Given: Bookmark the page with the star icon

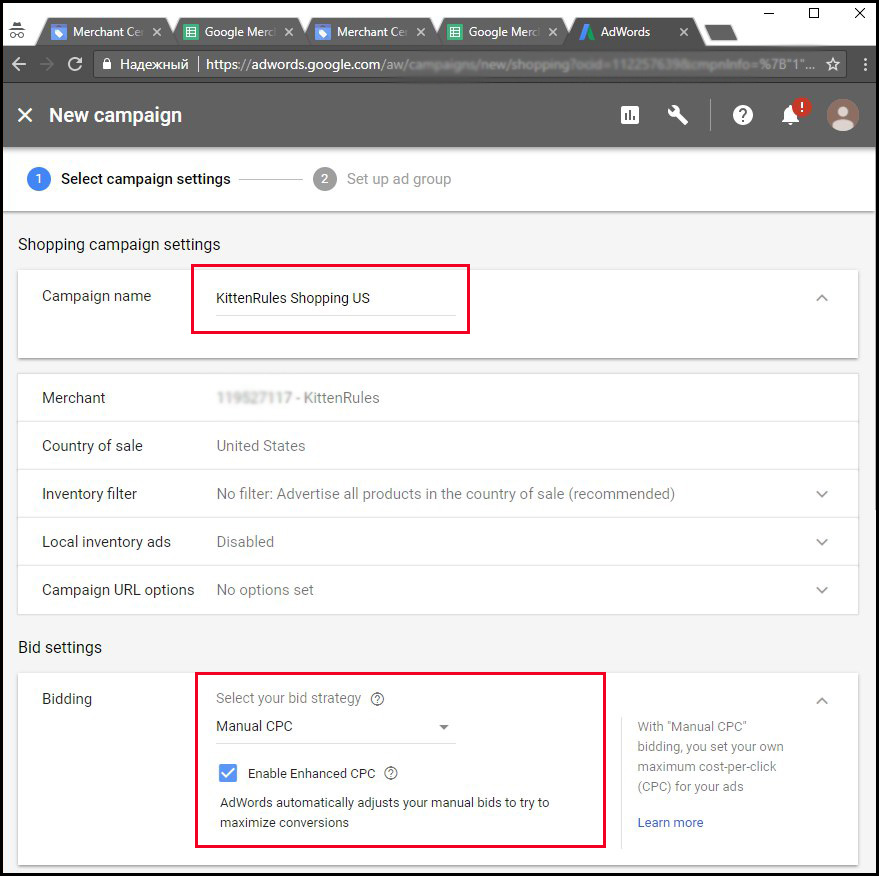Looking at the screenshot, I should point(832,64).
